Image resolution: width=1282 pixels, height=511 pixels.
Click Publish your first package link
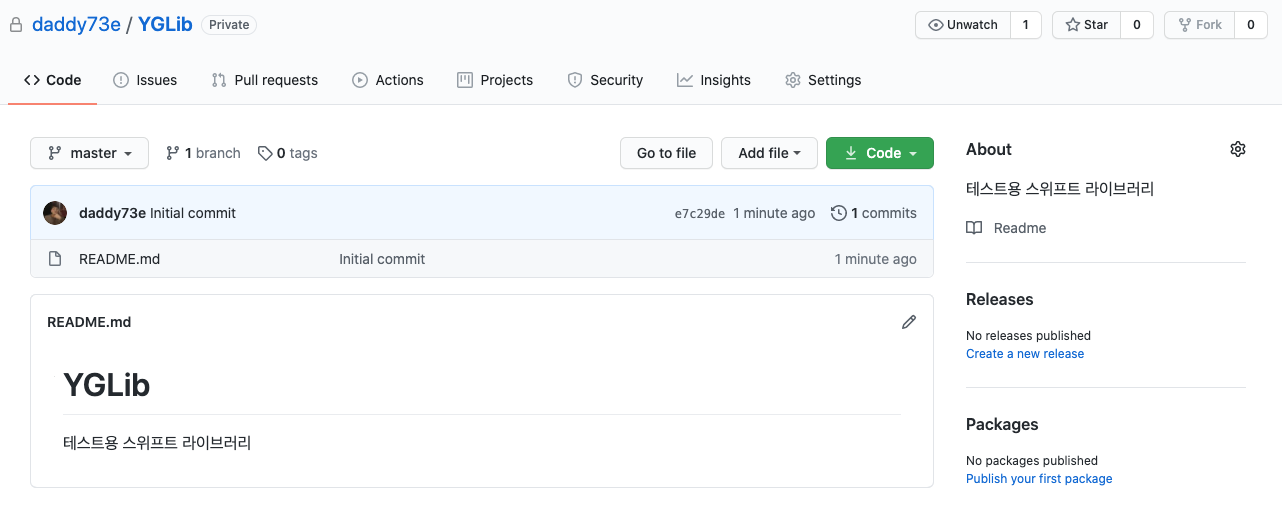point(1039,479)
